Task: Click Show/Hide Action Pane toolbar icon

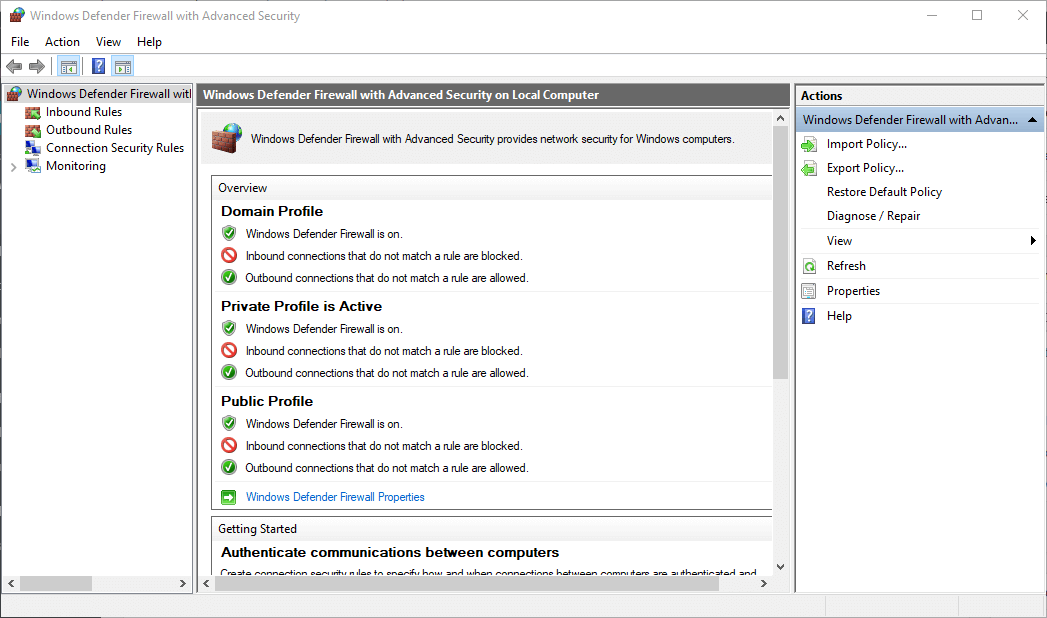Action: (x=123, y=67)
